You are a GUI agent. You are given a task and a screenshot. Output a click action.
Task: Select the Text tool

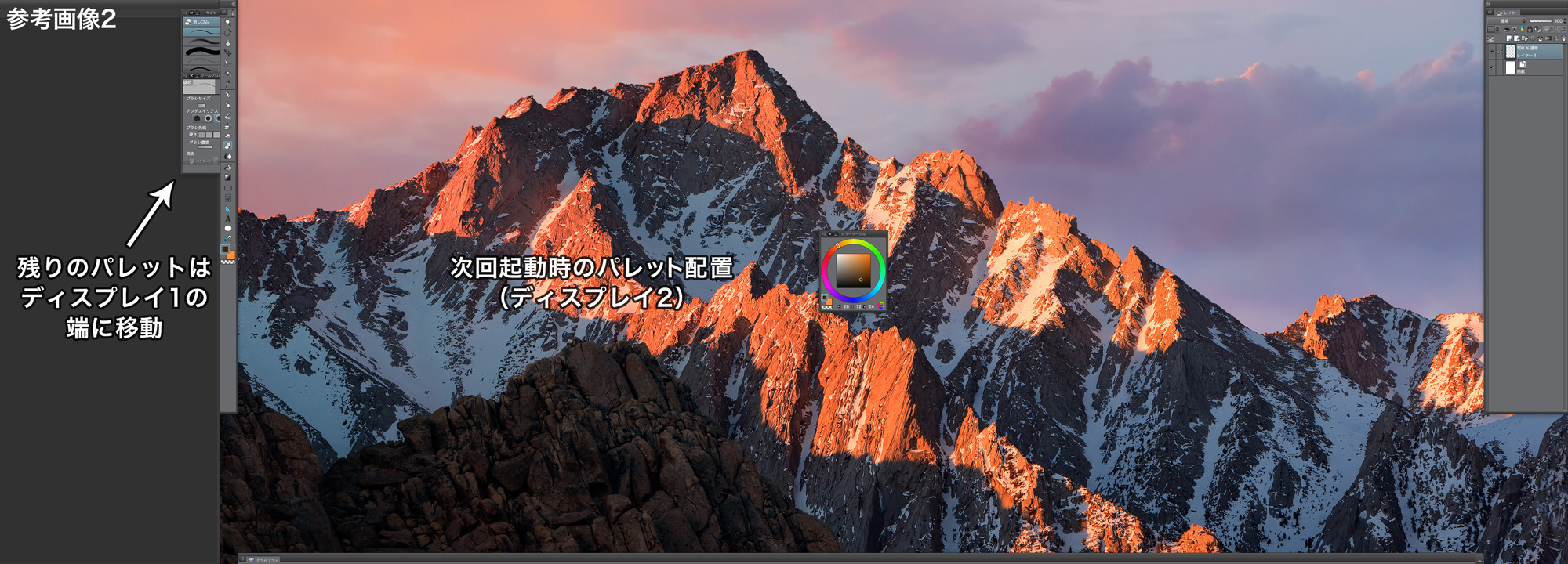228,219
